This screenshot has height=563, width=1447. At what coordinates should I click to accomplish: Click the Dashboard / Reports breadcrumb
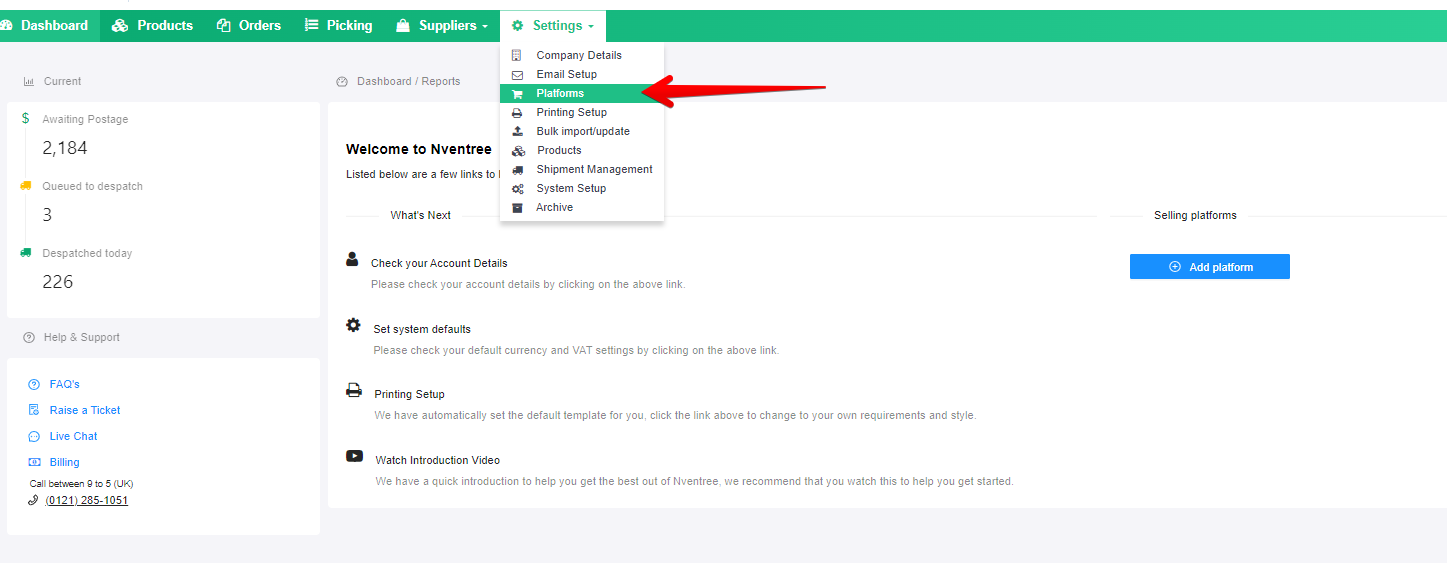click(409, 81)
